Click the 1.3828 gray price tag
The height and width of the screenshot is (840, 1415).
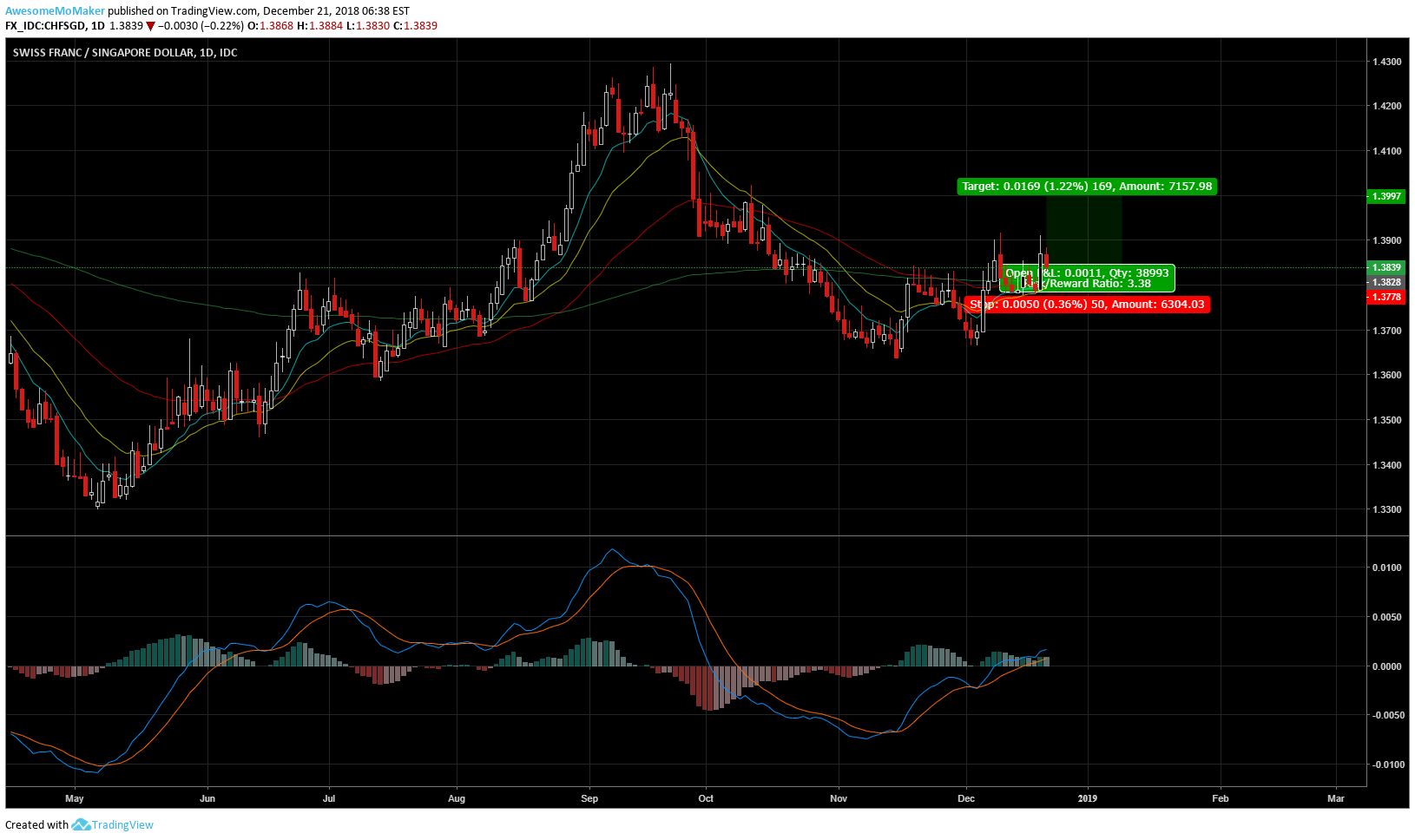coord(1386,282)
